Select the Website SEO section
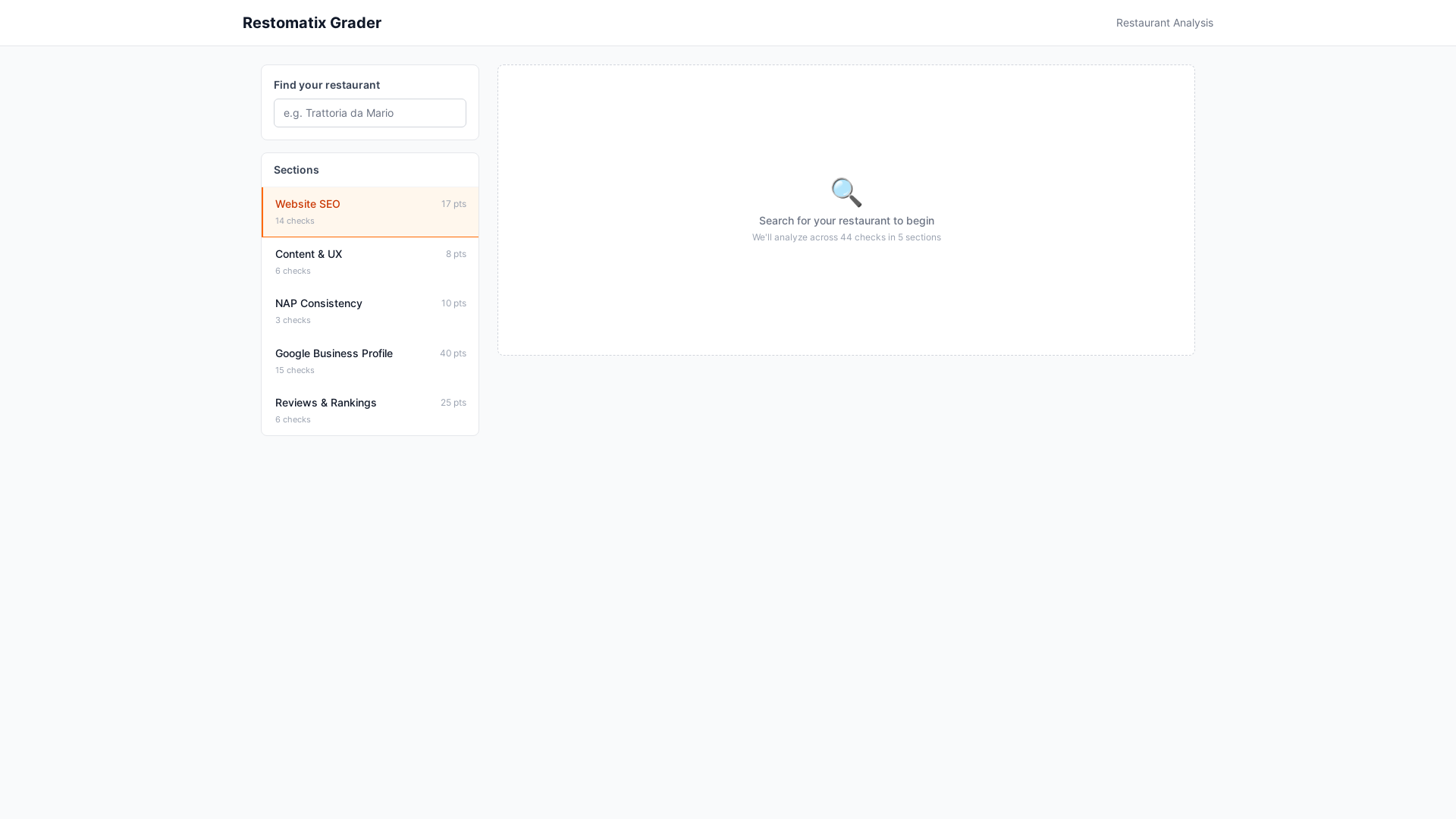 (370, 212)
